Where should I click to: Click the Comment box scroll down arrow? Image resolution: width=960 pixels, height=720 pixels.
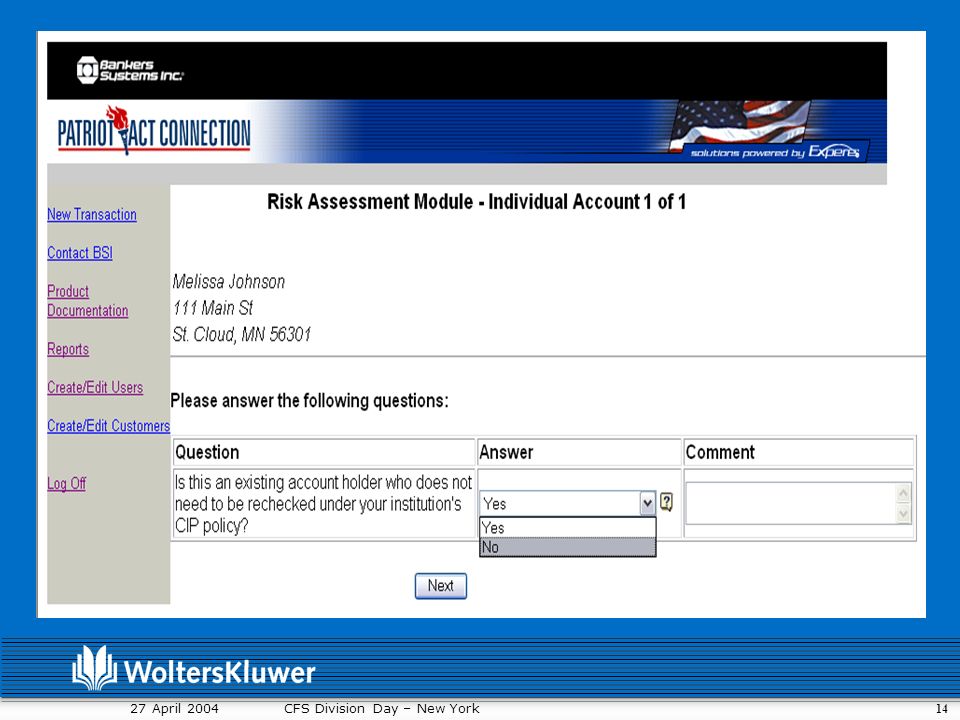903,514
